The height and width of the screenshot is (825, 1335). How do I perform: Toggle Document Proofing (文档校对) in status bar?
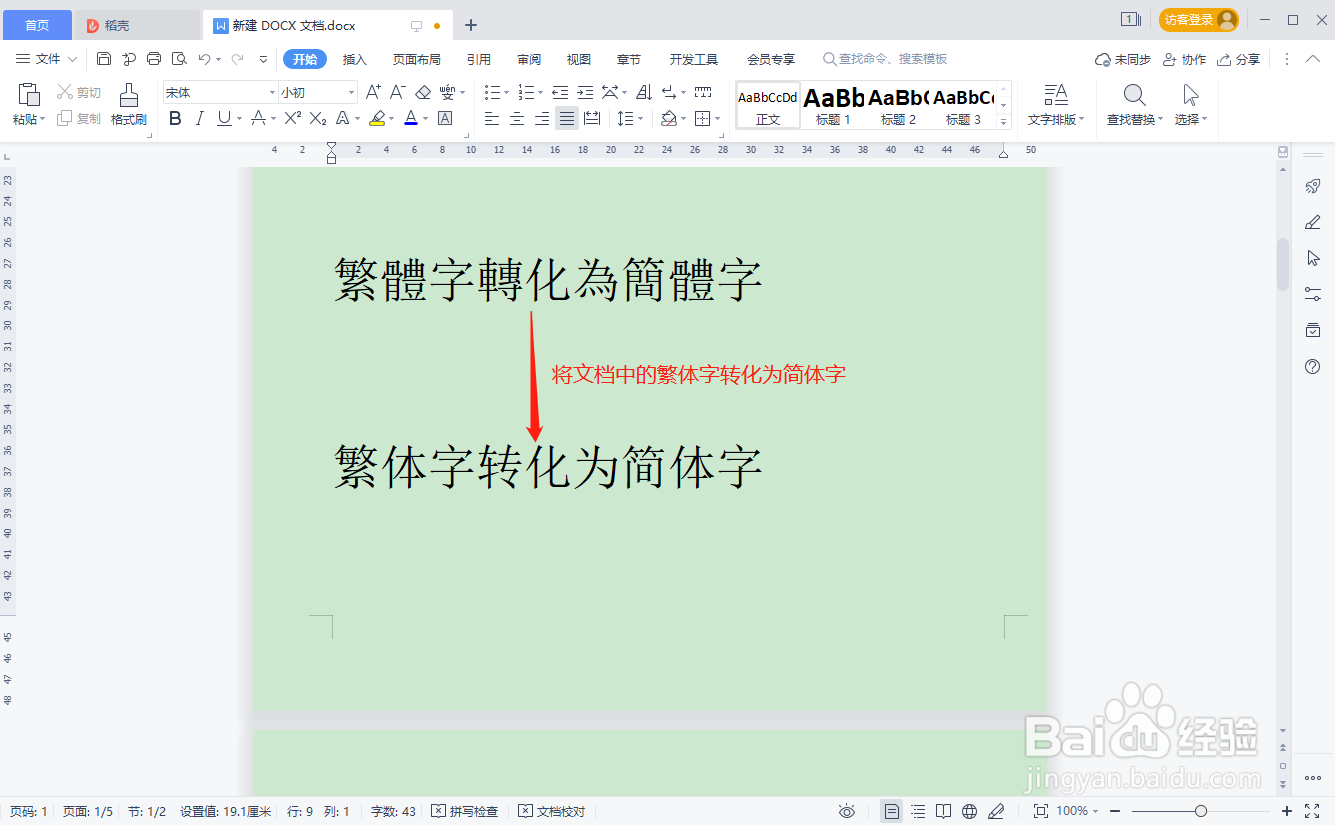552,811
